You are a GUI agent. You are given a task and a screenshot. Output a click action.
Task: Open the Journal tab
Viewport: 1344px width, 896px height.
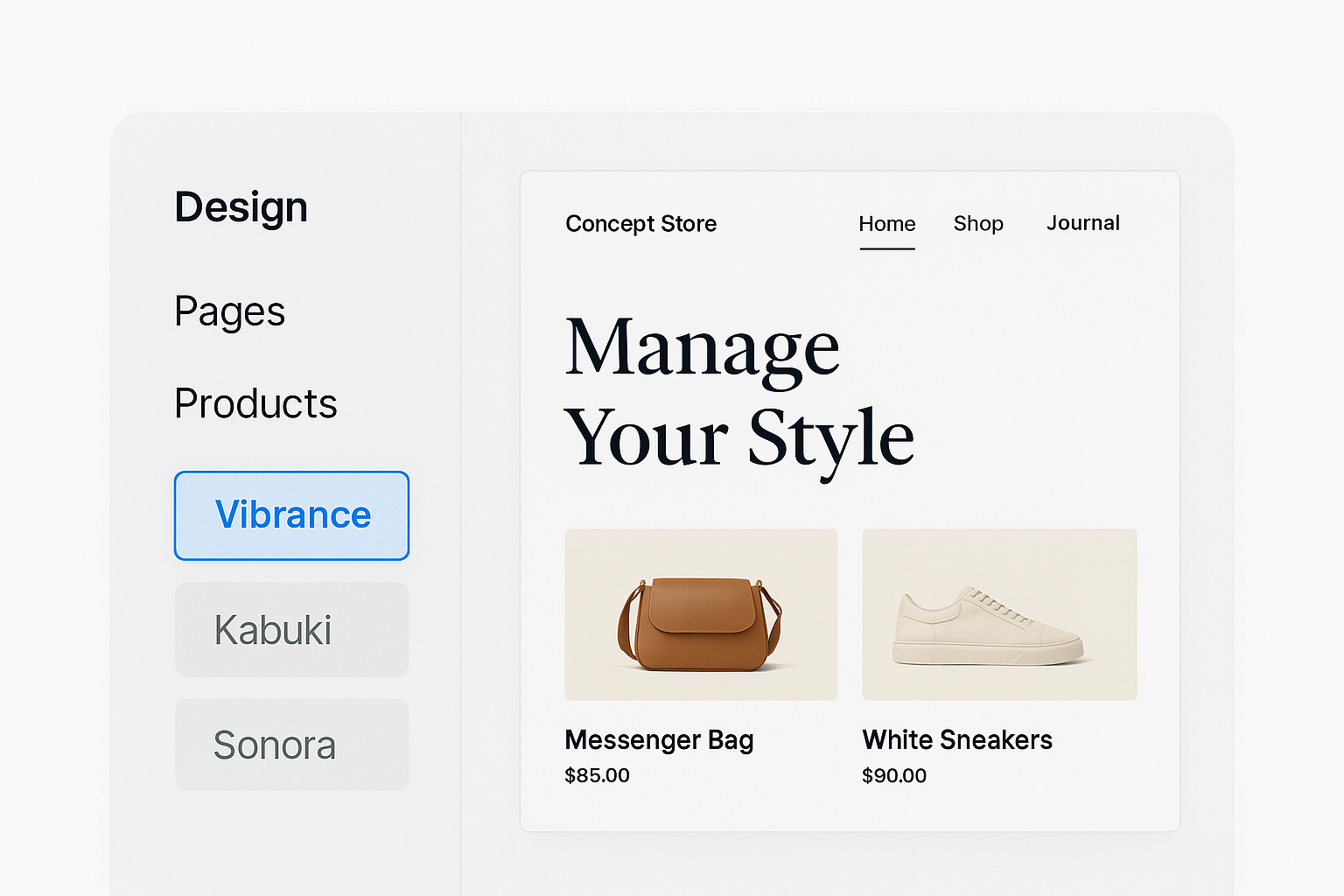[1082, 223]
